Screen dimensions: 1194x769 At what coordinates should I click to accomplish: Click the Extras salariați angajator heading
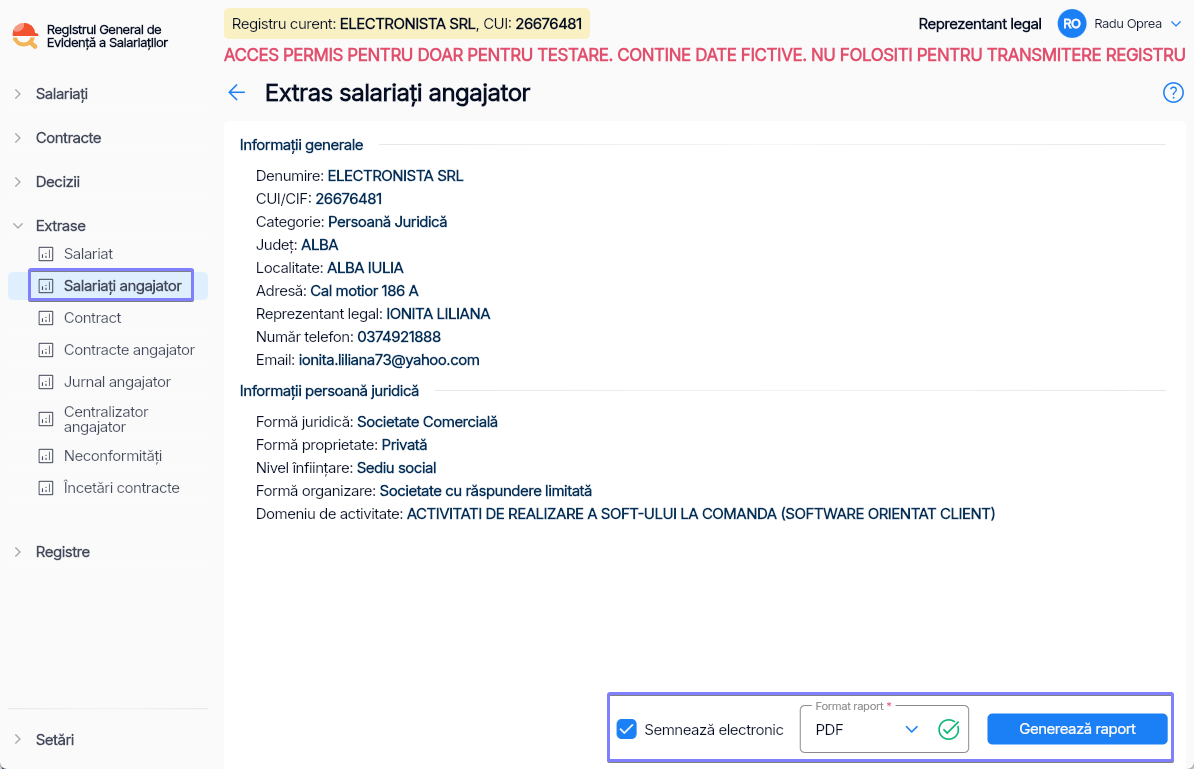tap(397, 93)
